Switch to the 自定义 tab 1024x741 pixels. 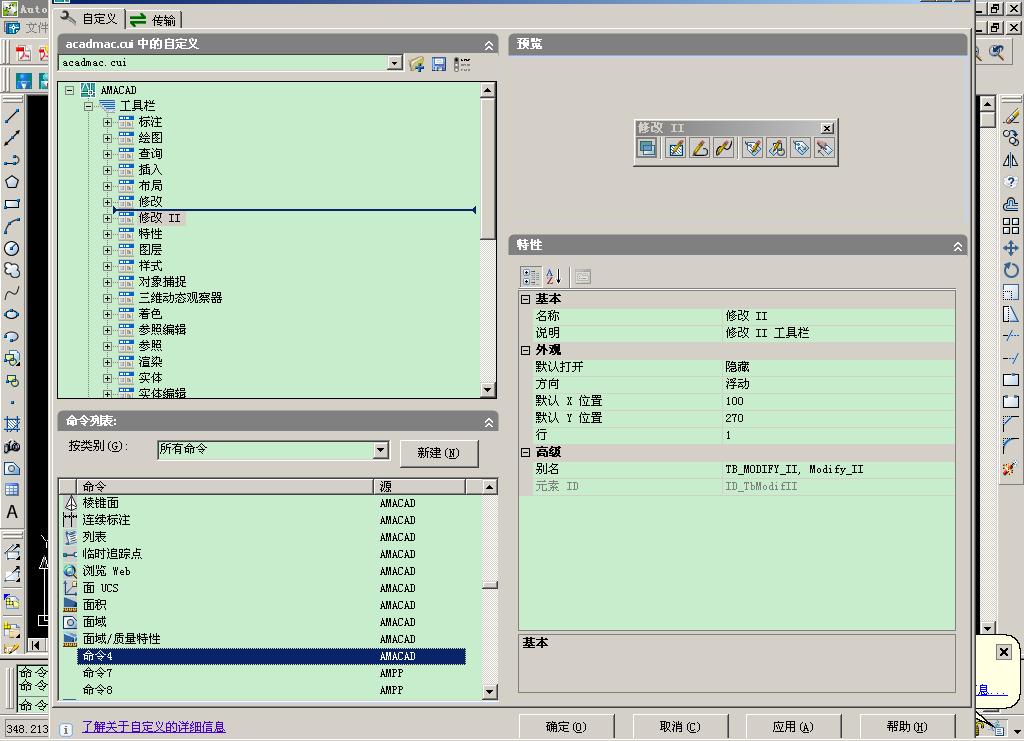coord(89,18)
